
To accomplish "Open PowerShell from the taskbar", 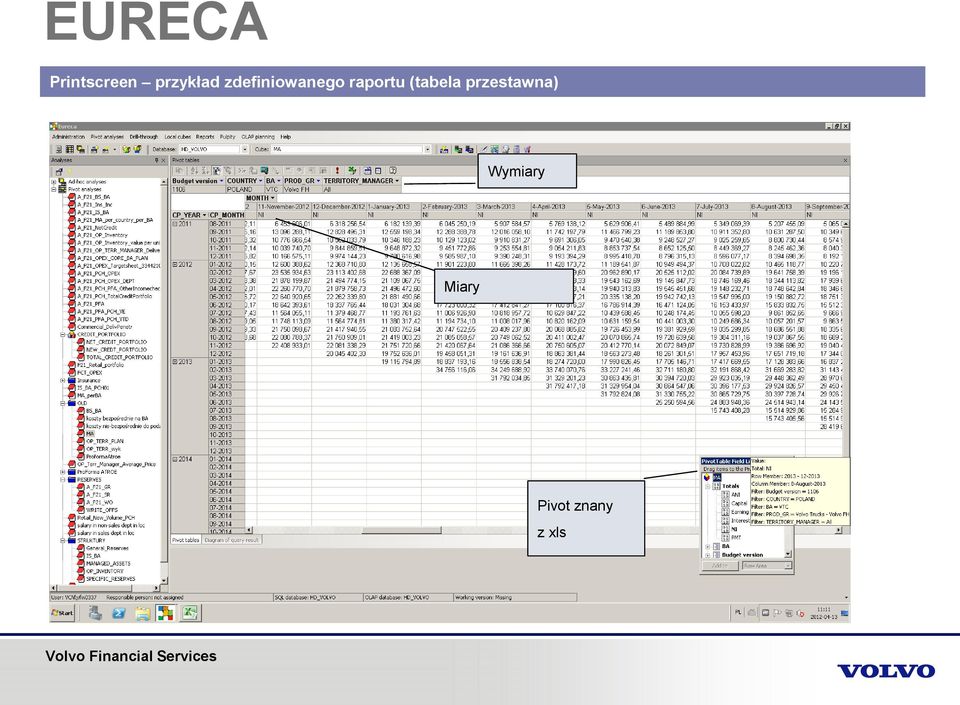I will (119, 613).
